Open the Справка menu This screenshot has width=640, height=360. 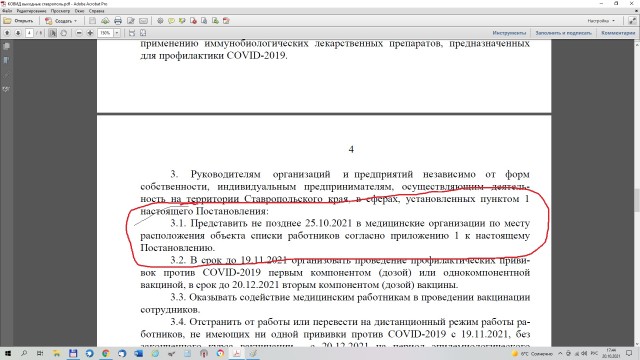[97, 11]
